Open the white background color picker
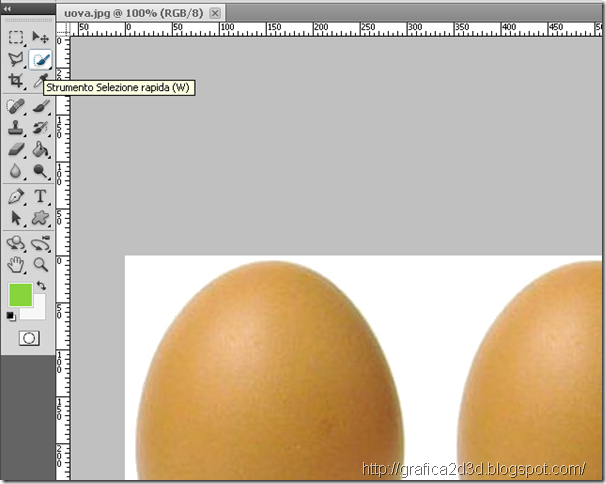Screen dimensions: 606x484 (x=38, y=312)
